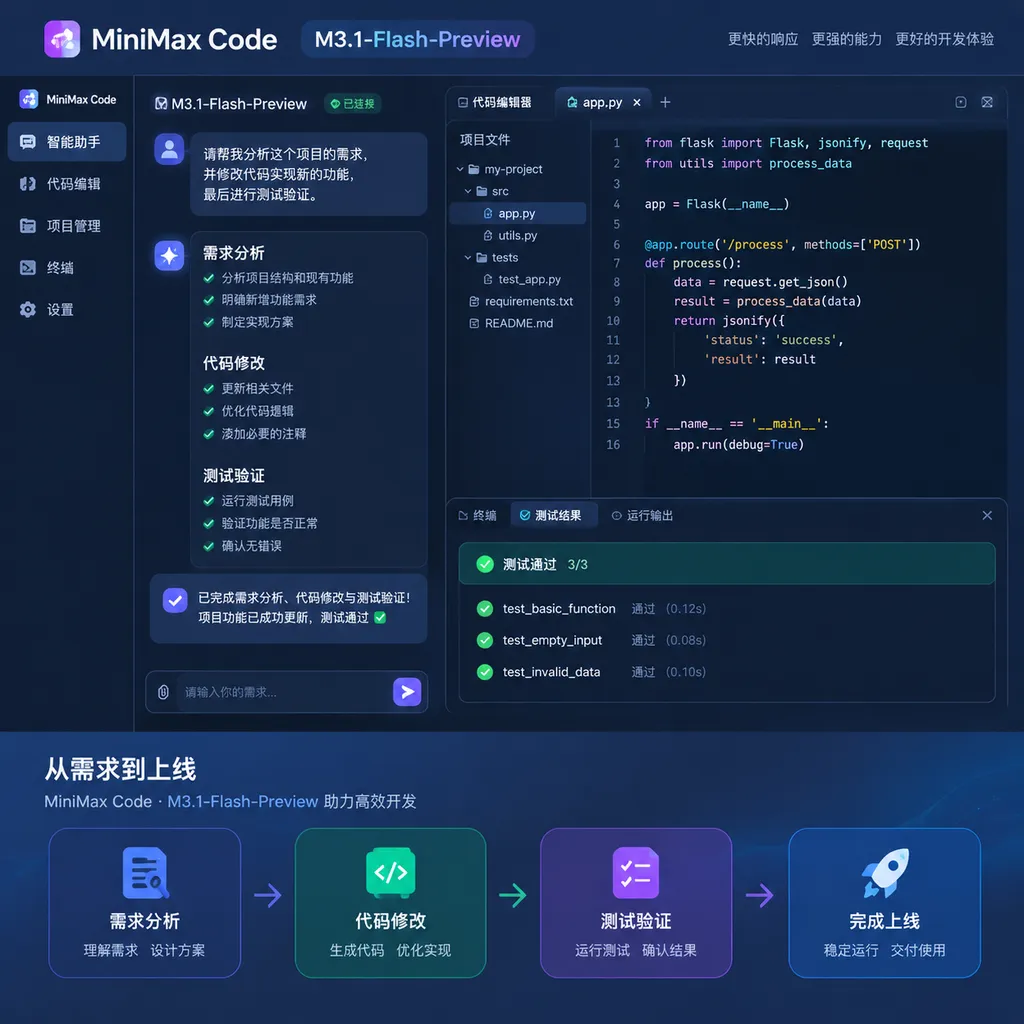This screenshot has height=1024, width=1024.
Task: Toggle the 分析项目结构和现有功能 check
Action: pyautogui.click(x=209, y=278)
